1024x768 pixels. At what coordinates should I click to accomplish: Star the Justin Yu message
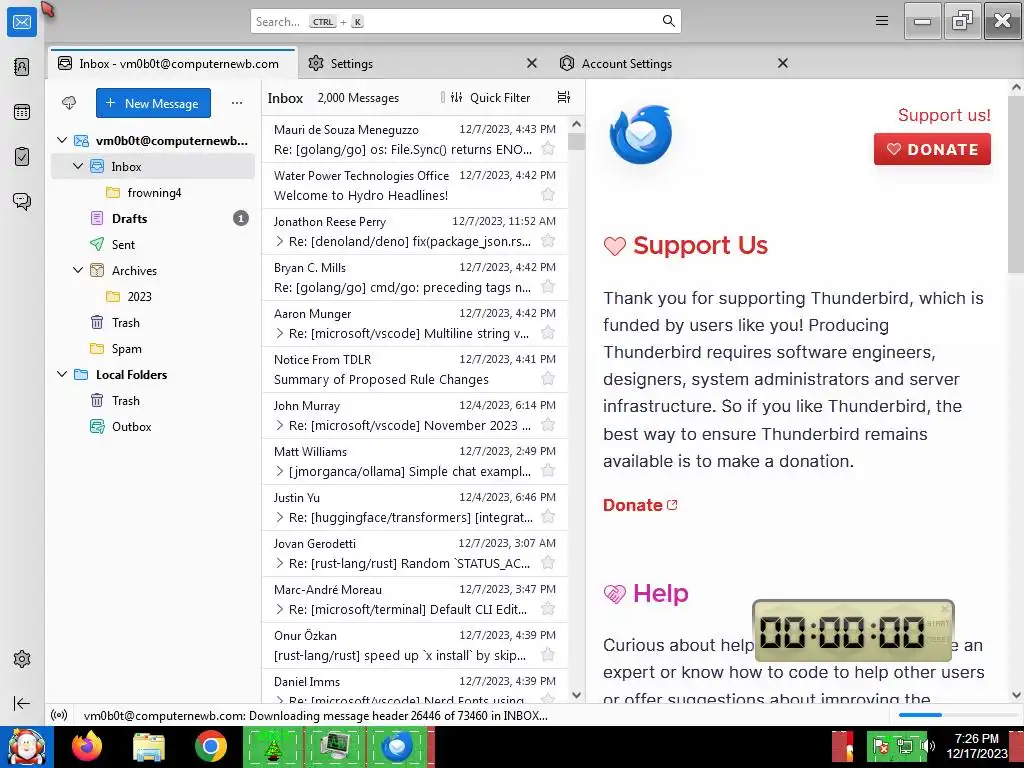[548, 517]
